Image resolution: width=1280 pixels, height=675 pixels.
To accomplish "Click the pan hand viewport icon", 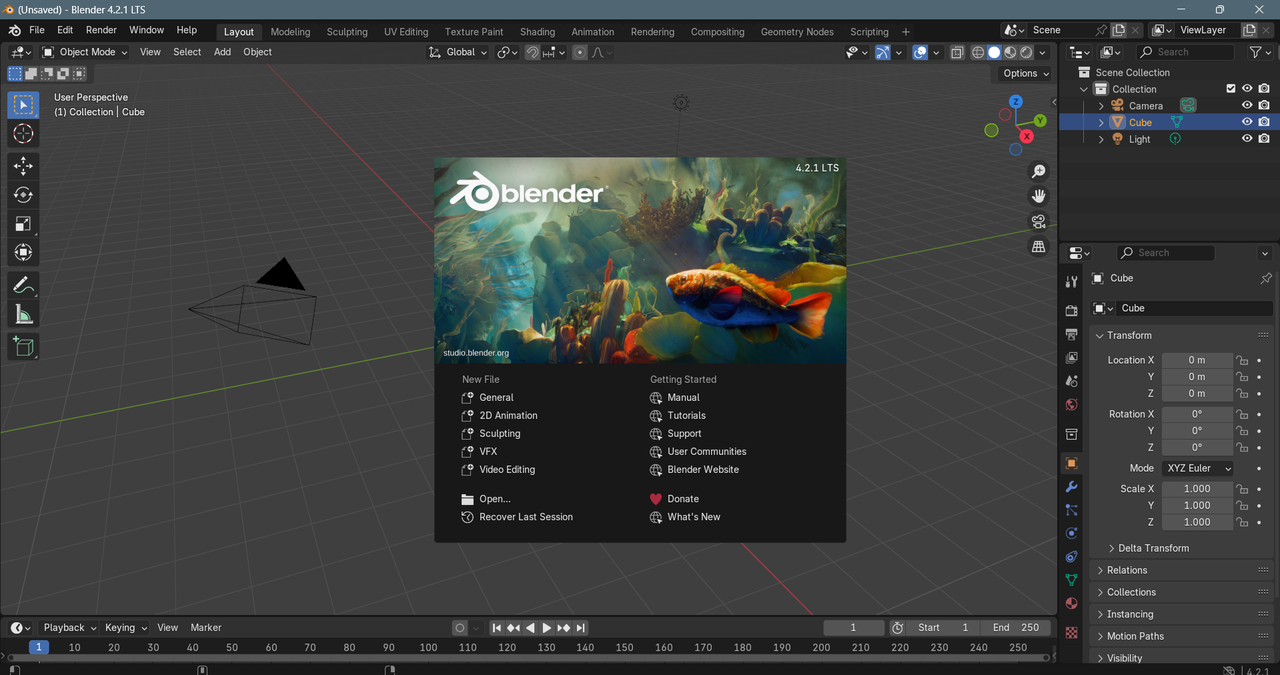I will click(1039, 196).
